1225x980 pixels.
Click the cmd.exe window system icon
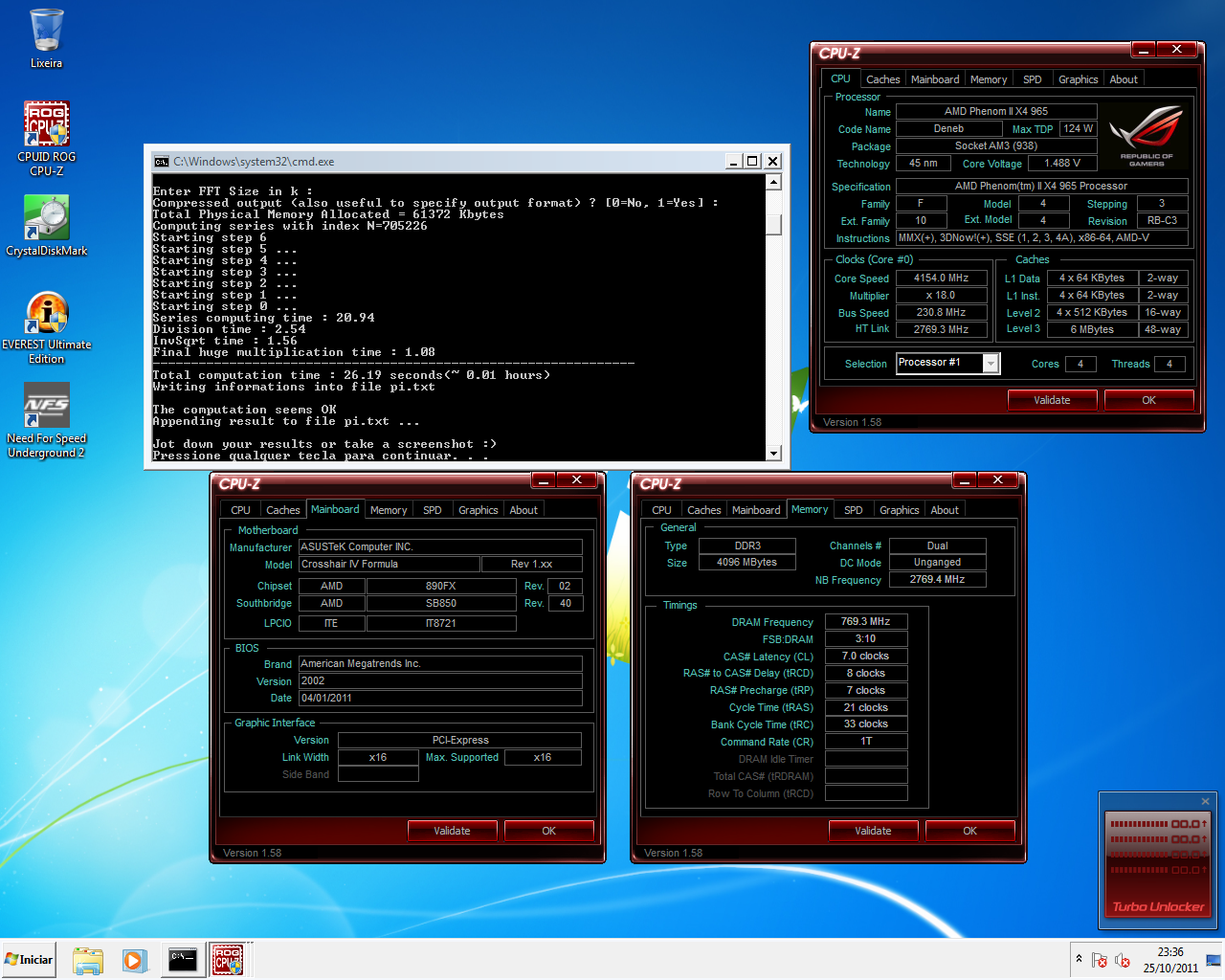pyautogui.click(x=162, y=162)
